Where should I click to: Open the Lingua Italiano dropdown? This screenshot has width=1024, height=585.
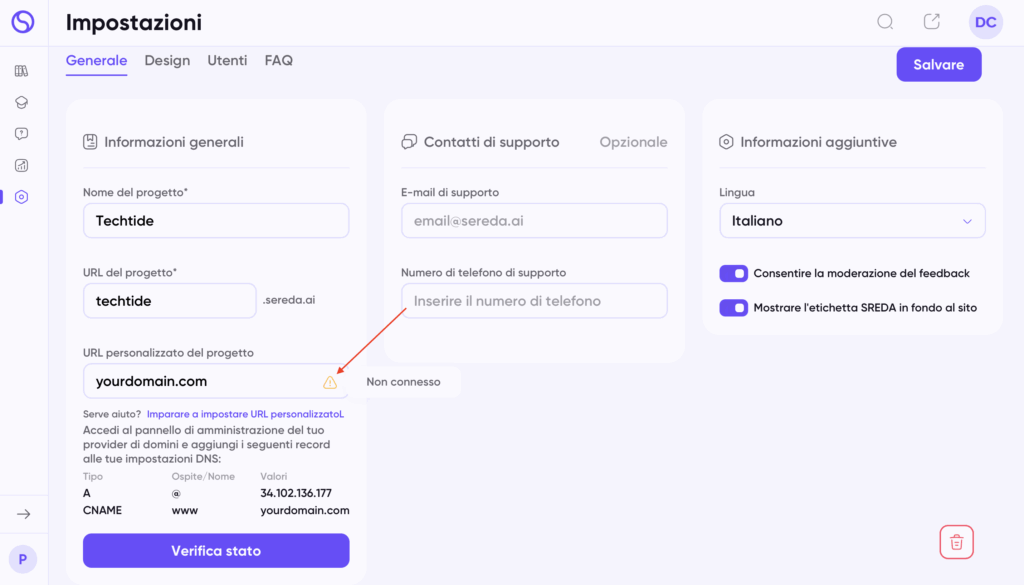click(852, 221)
